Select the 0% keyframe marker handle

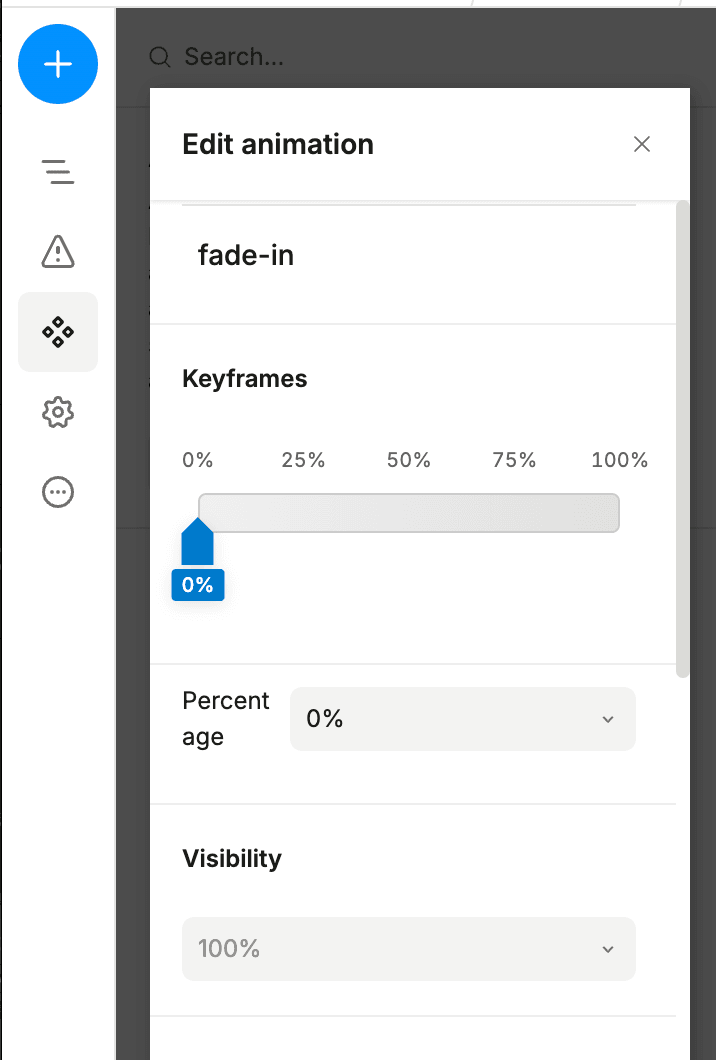(197, 543)
